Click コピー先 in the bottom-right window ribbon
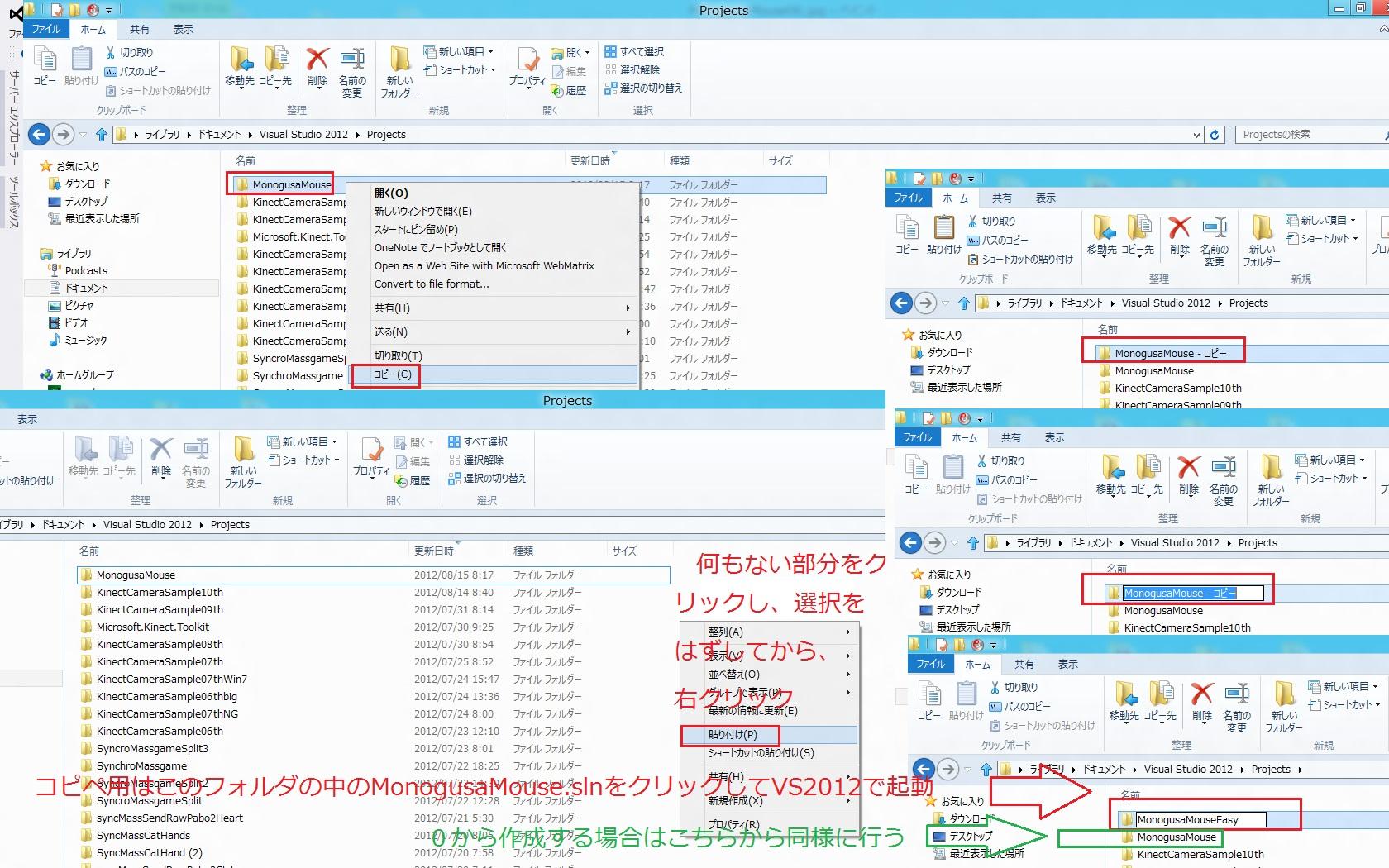 1161,701
